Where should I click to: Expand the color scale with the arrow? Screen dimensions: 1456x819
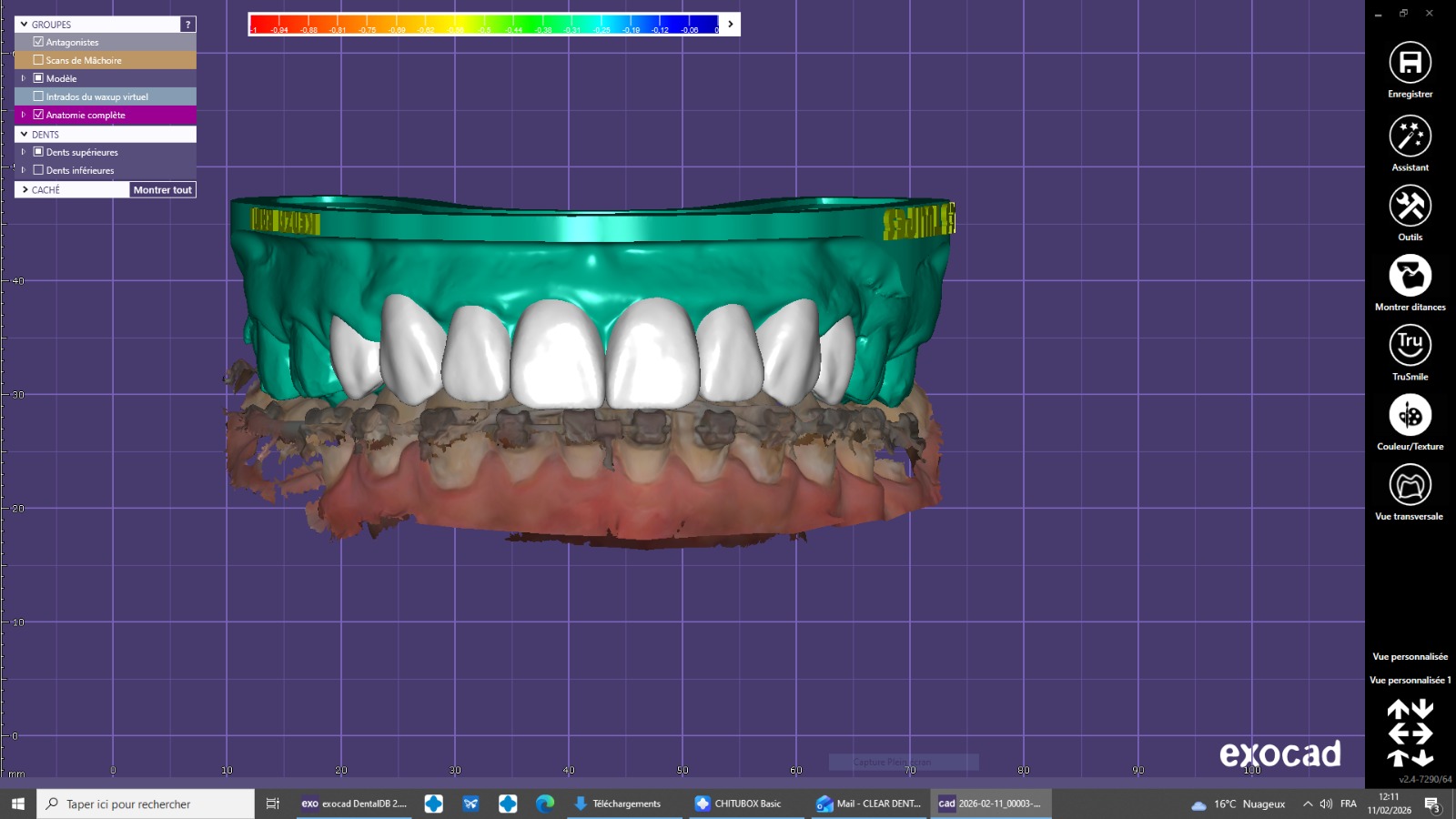(x=730, y=25)
